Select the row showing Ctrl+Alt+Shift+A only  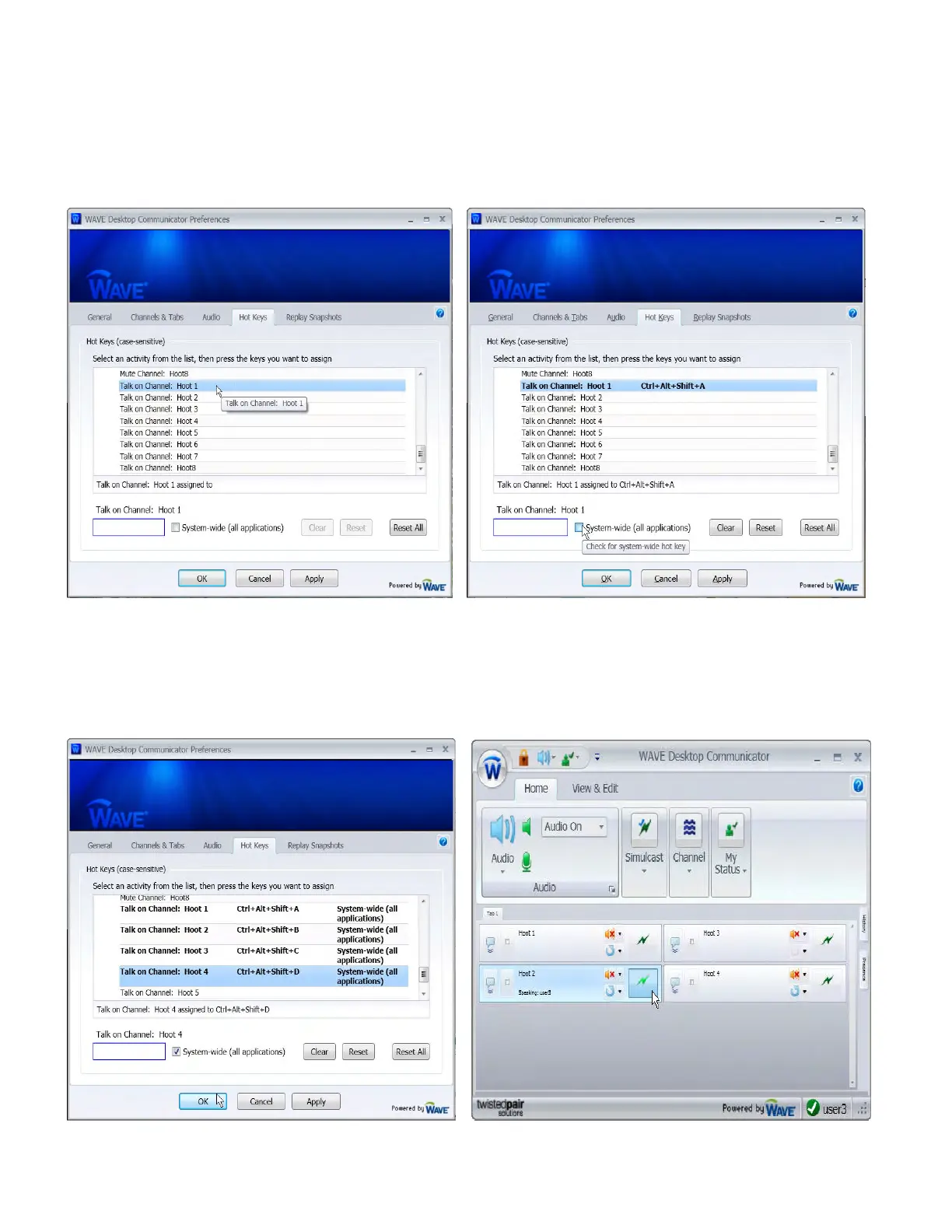click(x=668, y=386)
